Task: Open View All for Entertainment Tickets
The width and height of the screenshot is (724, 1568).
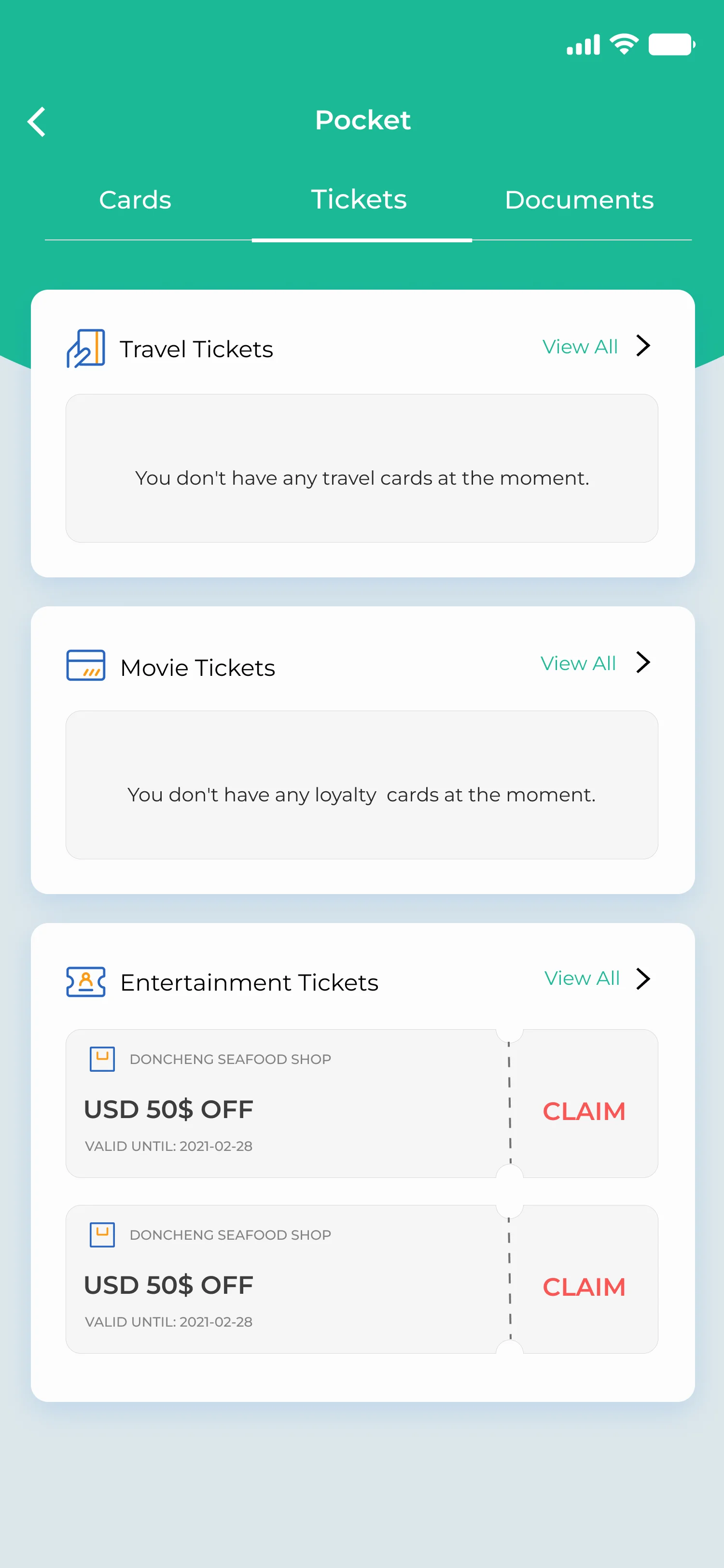Action: click(582, 978)
